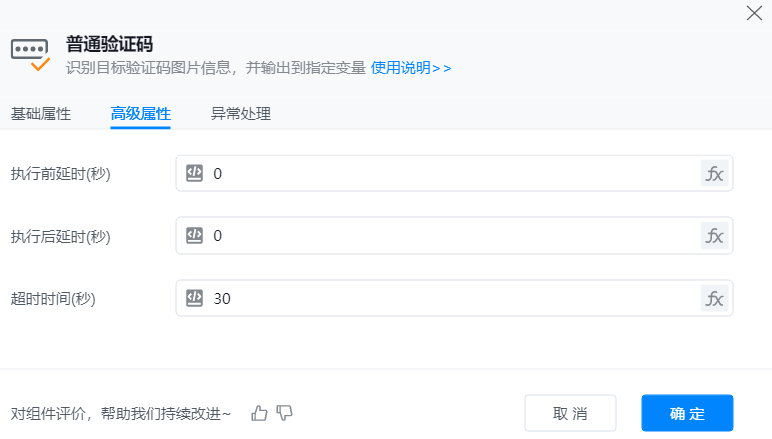
Task: Click code icon in 执行前延时 field
Action: pyautogui.click(x=195, y=173)
